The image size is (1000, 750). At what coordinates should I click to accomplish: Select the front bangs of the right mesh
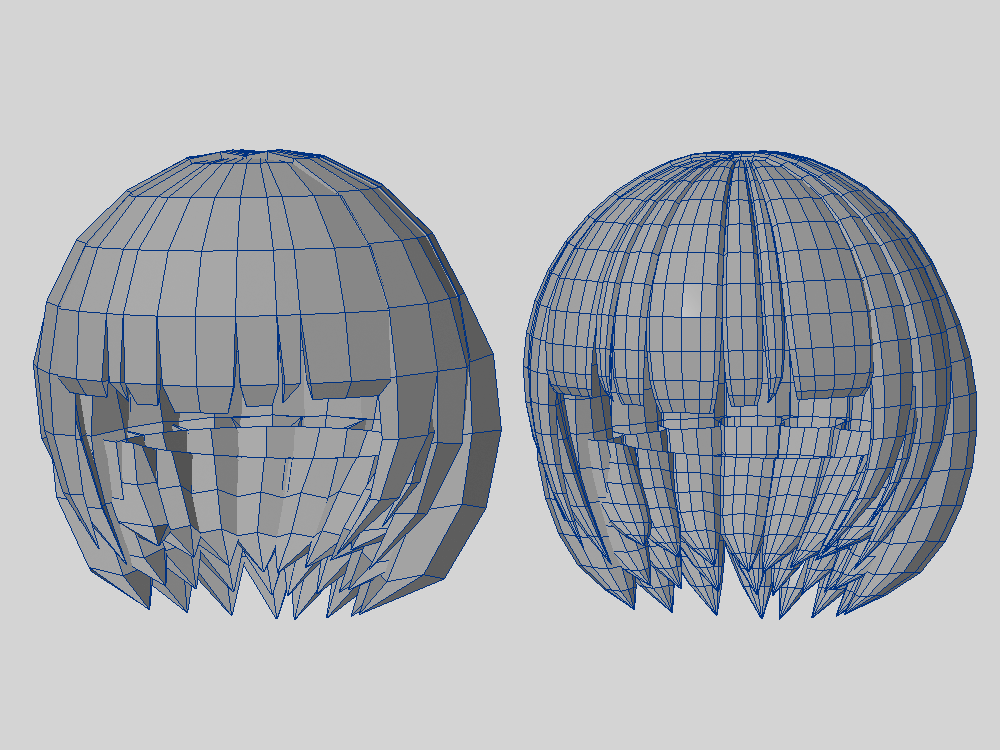740,350
